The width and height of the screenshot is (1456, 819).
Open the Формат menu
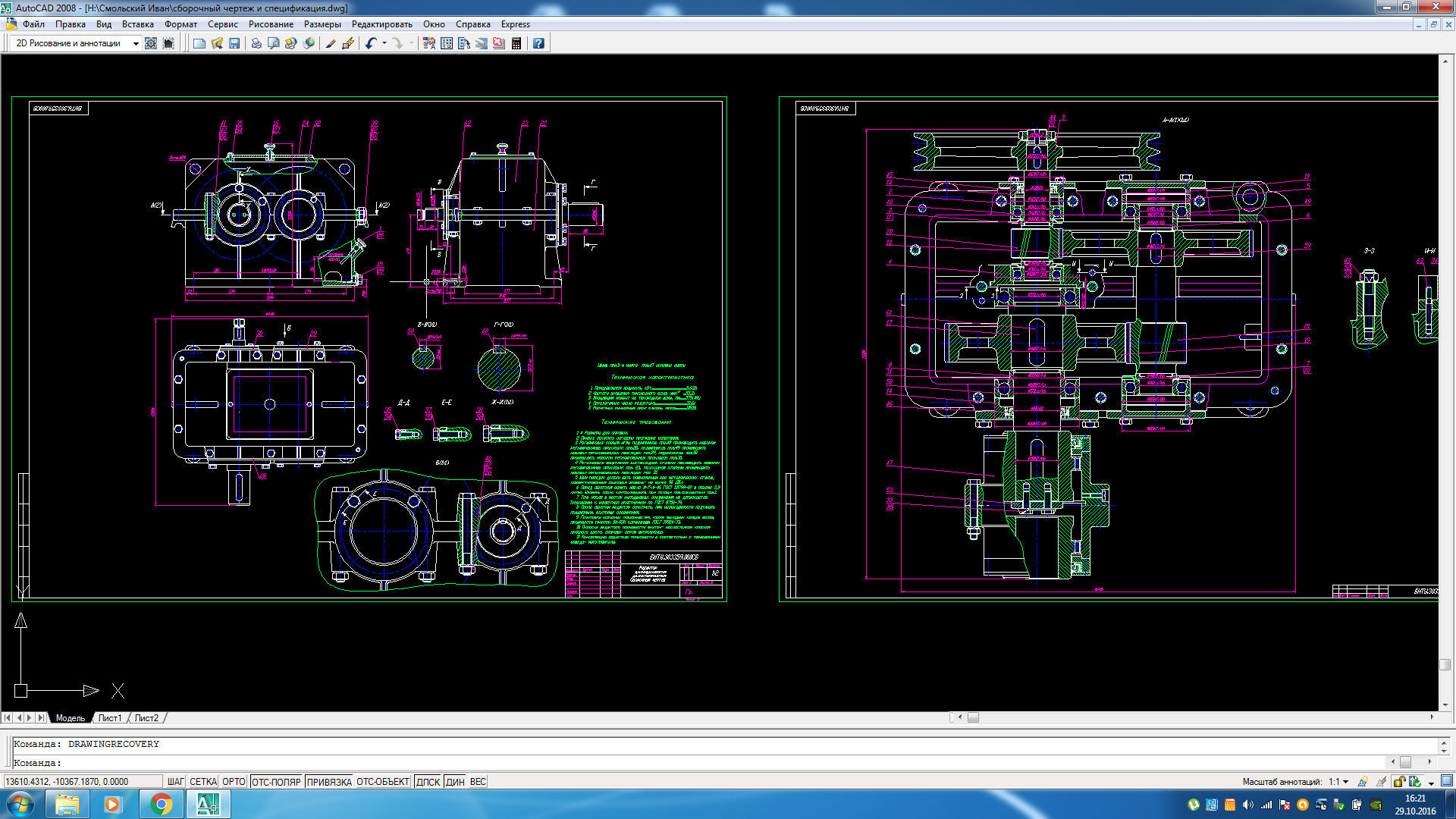180,24
